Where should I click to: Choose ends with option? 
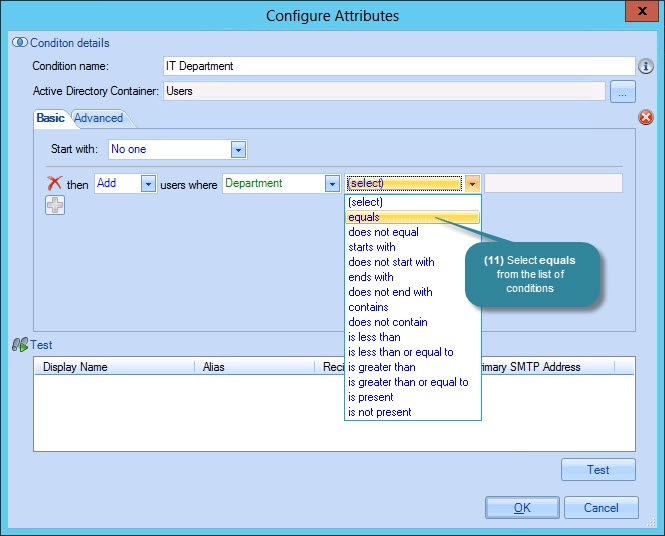click(x=413, y=277)
